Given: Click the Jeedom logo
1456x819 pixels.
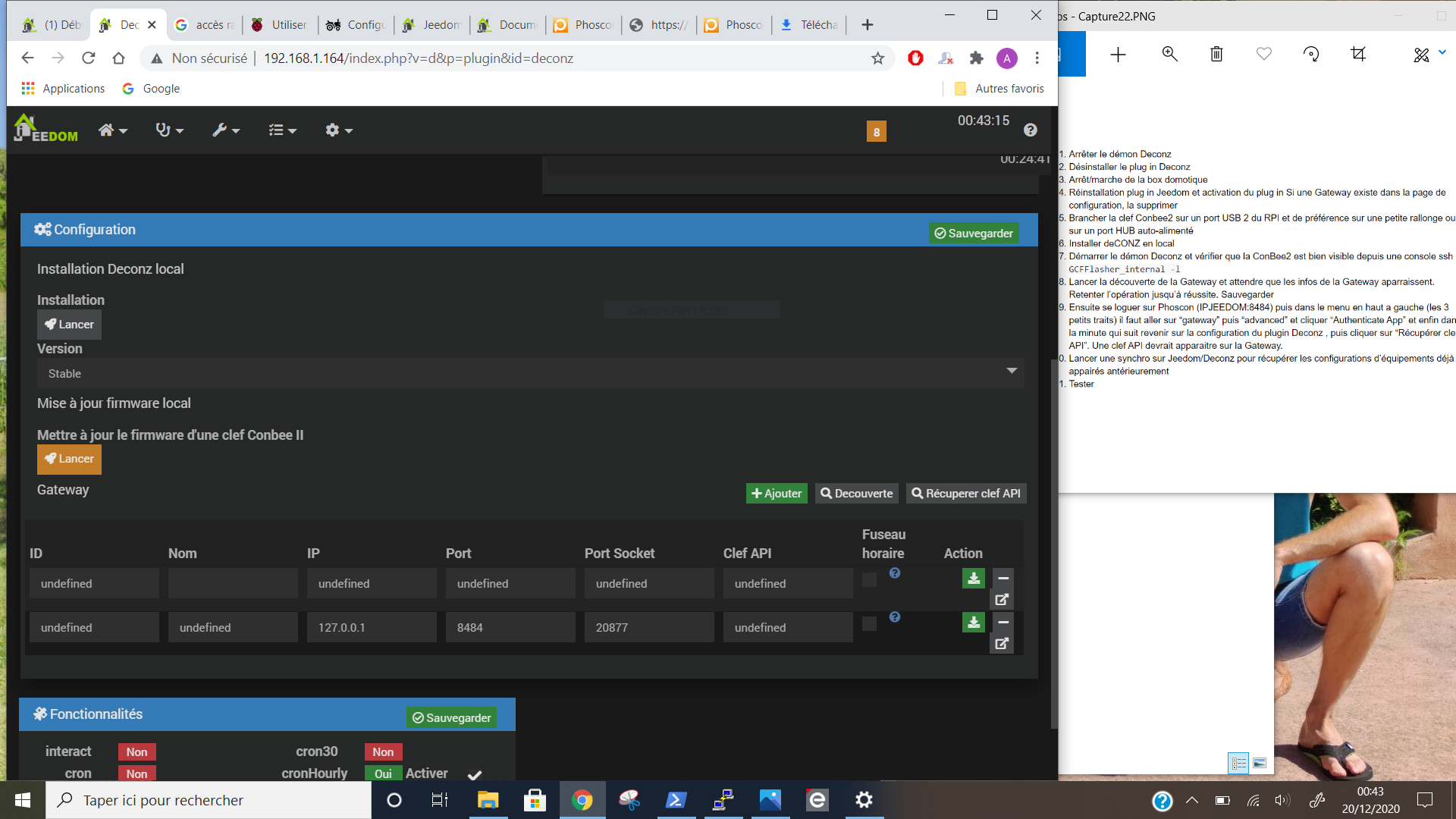Looking at the screenshot, I should (45, 129).
